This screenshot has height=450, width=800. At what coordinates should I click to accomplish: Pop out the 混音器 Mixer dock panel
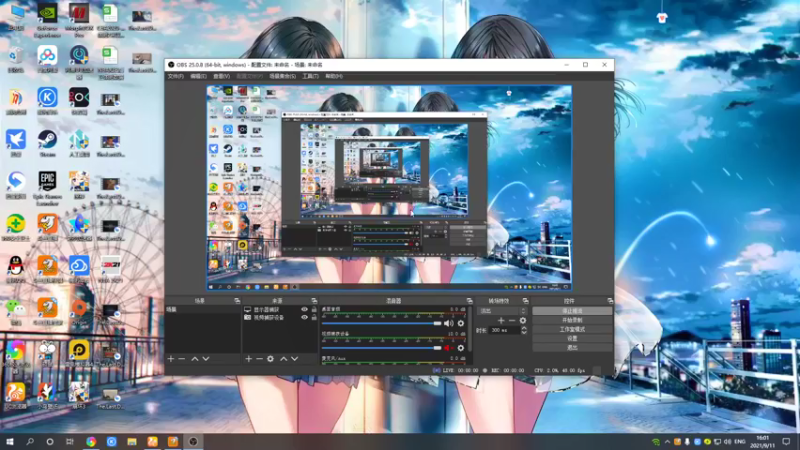[469, 301]
